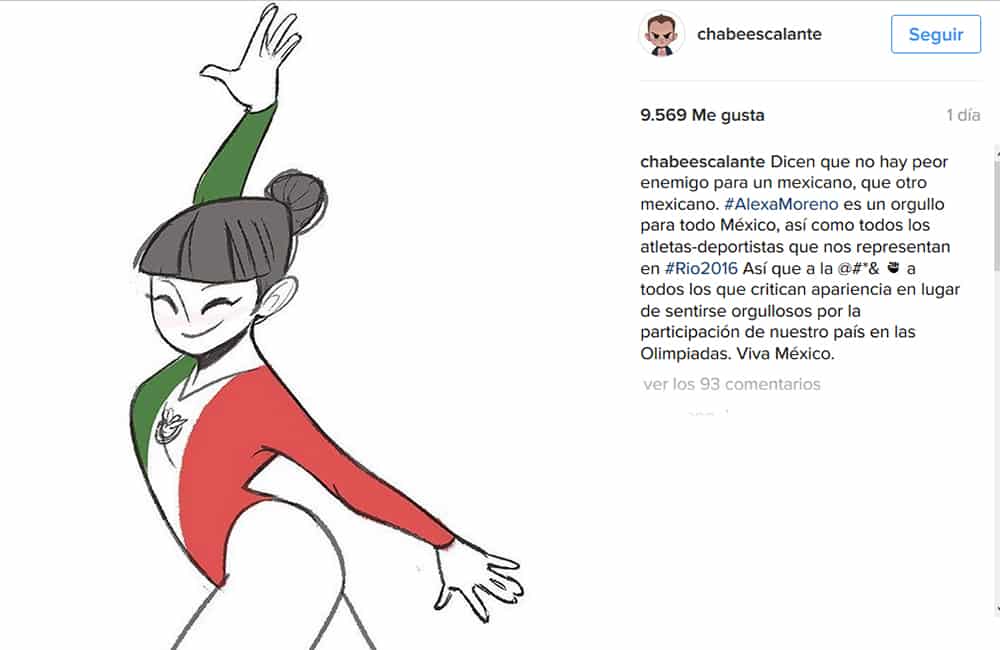Click the Seguir follow button
Image resolution: width=1000 pixels, height=650 pixels.
pyautogui.click(x=936, y=34)
